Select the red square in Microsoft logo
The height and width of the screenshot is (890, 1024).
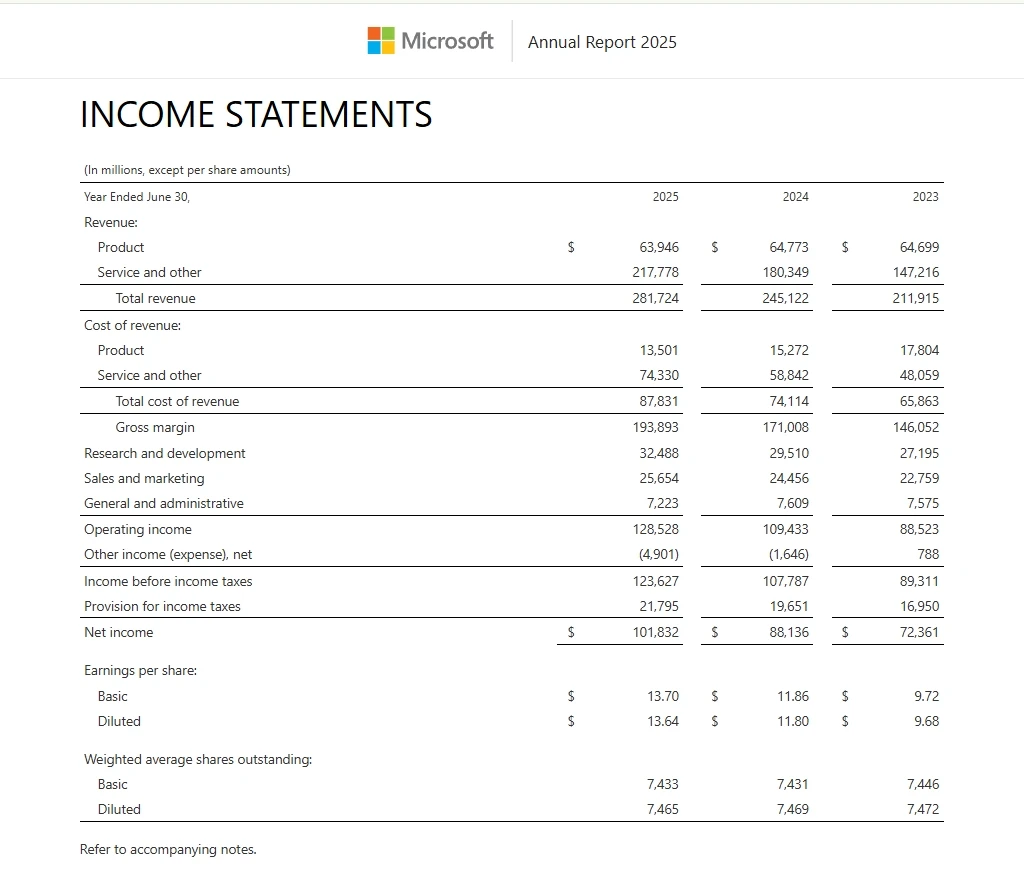(374, 33)
